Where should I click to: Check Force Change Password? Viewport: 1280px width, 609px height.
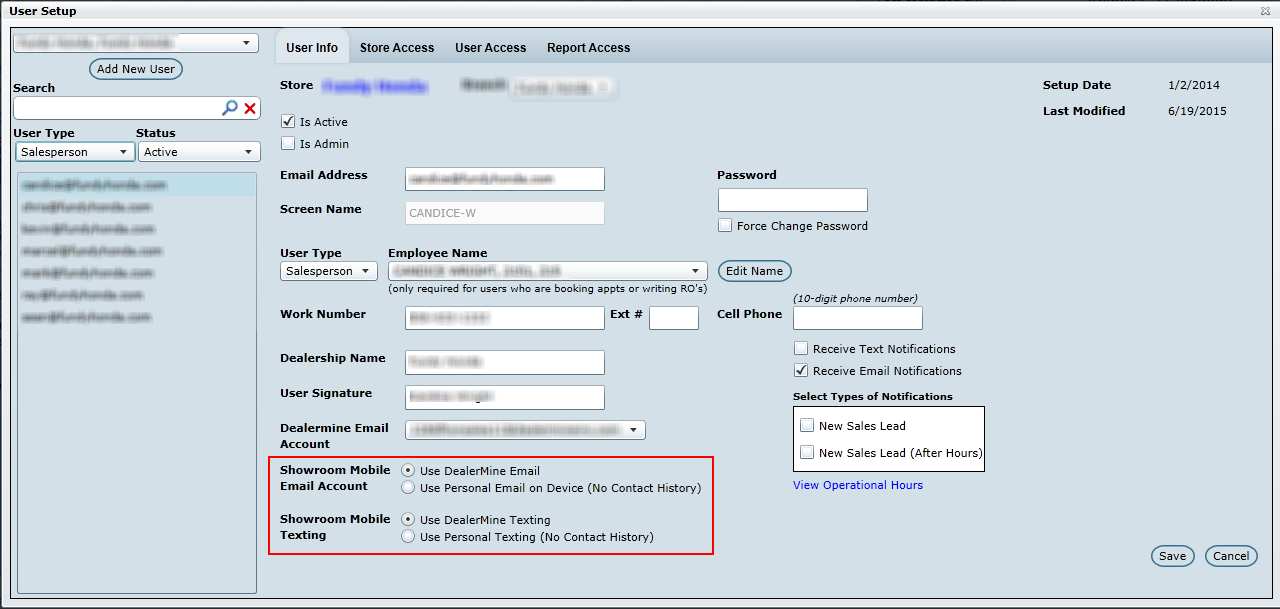(x=725, y=226)
